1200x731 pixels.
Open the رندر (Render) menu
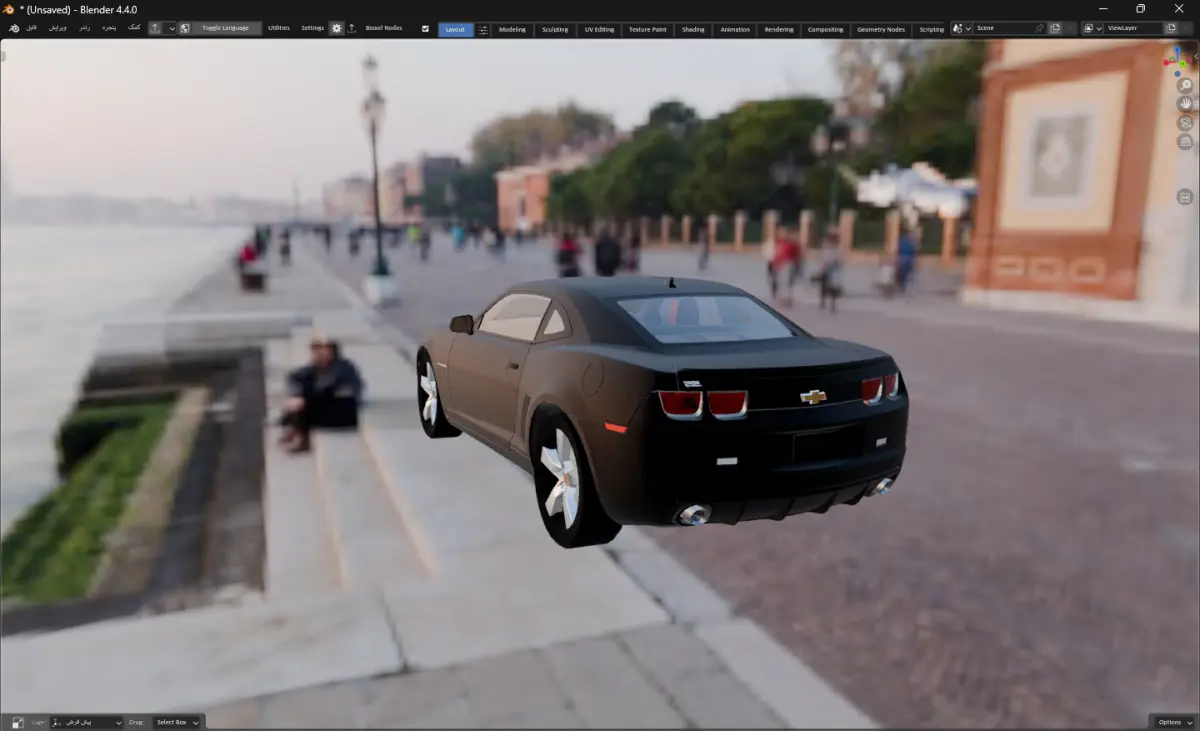pos(84,28)
